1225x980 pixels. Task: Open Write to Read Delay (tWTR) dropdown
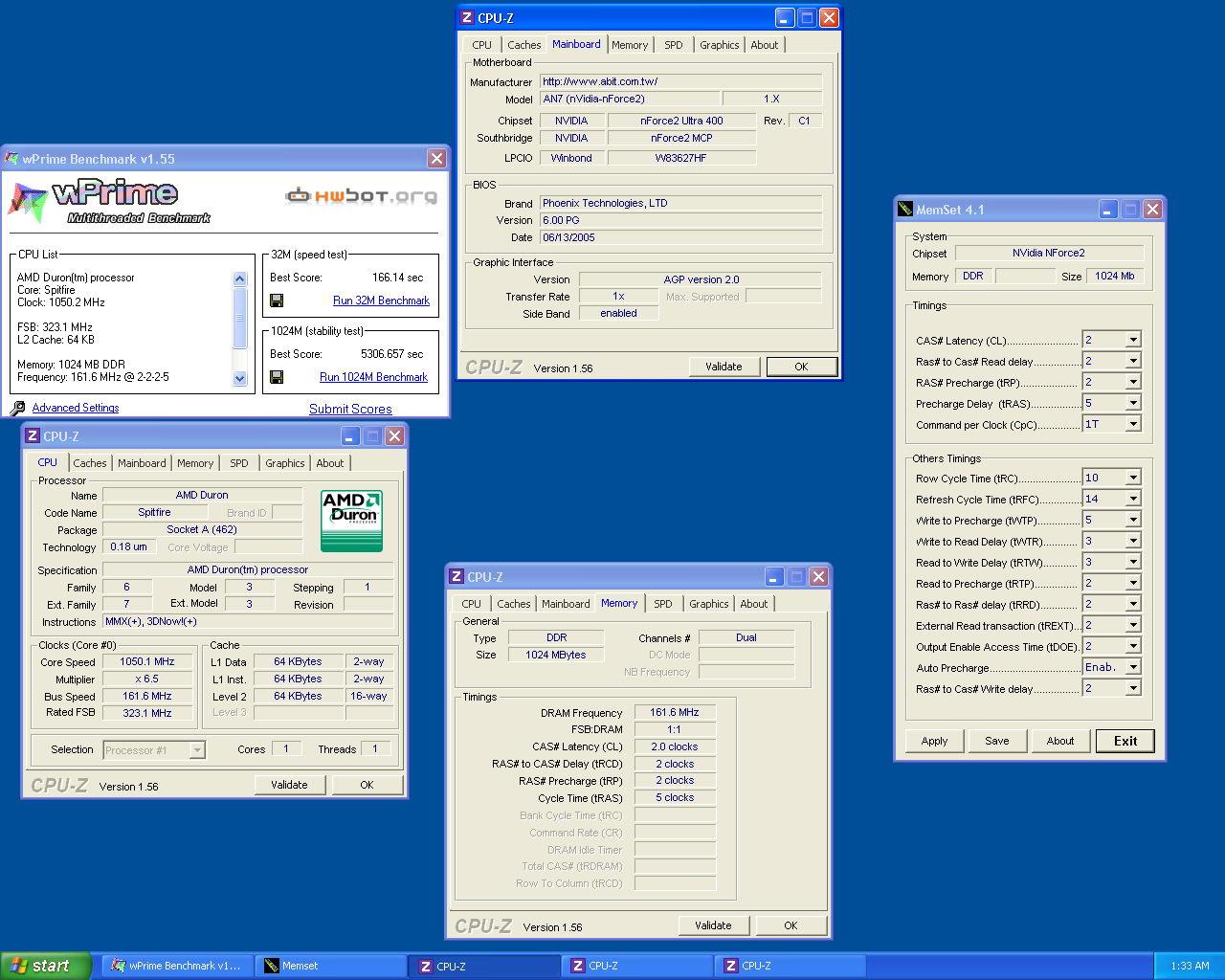[1133, 541]
